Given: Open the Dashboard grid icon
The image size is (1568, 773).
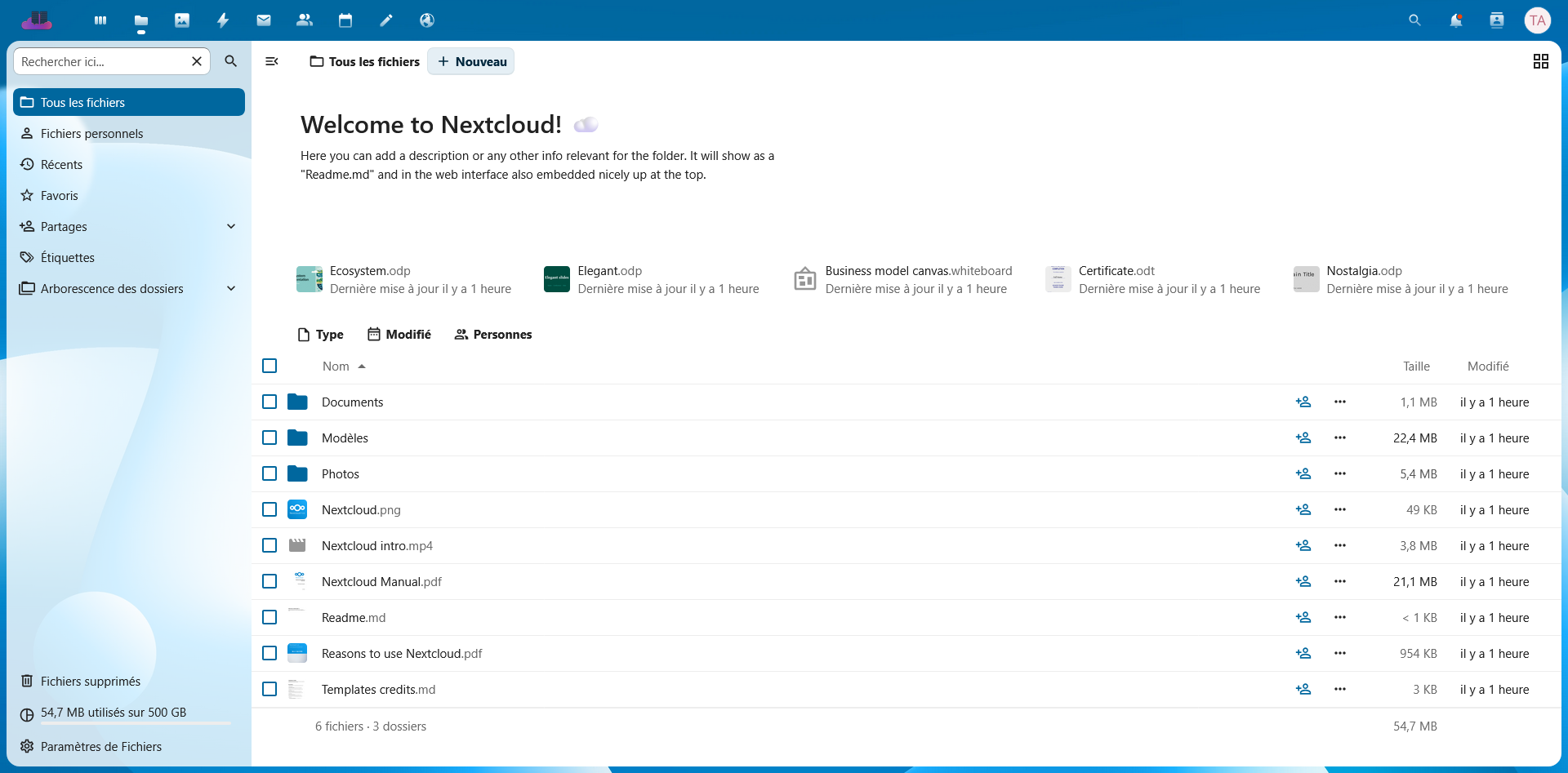Looking at the screenshot, I should 100,20.
